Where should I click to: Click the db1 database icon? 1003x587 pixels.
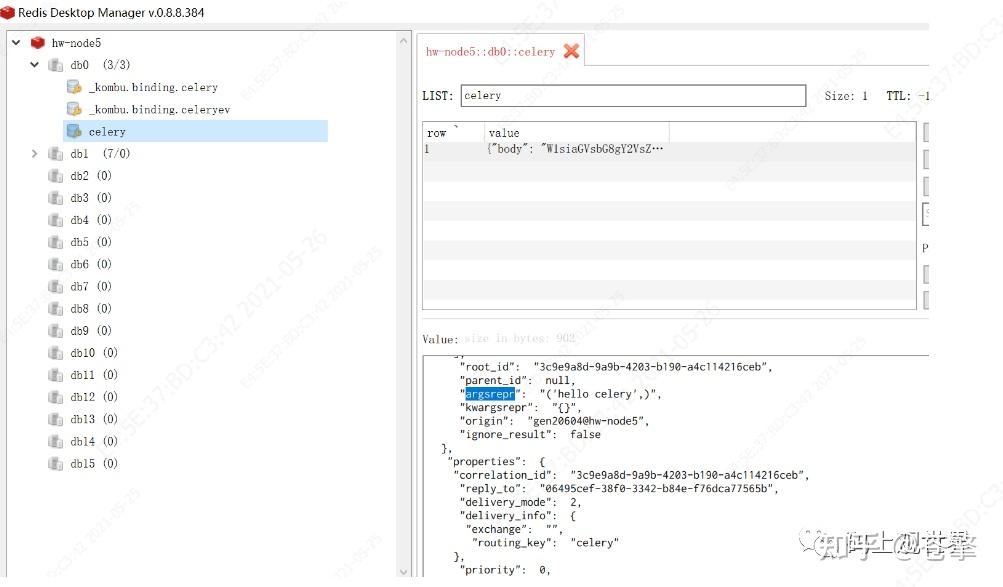pyautogui.click(x=56, y=153)
